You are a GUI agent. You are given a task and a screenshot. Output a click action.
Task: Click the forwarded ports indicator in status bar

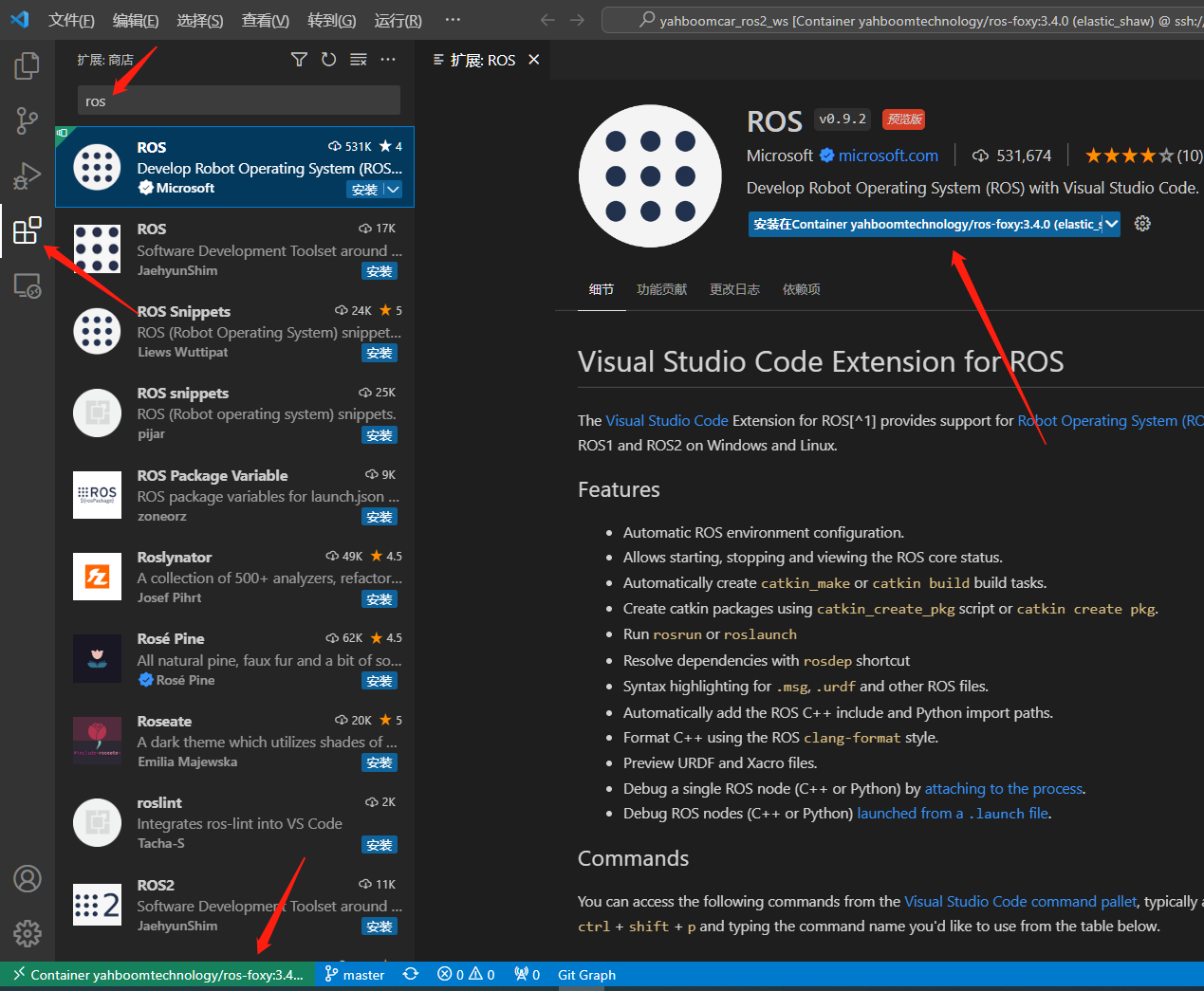[527, 974]
